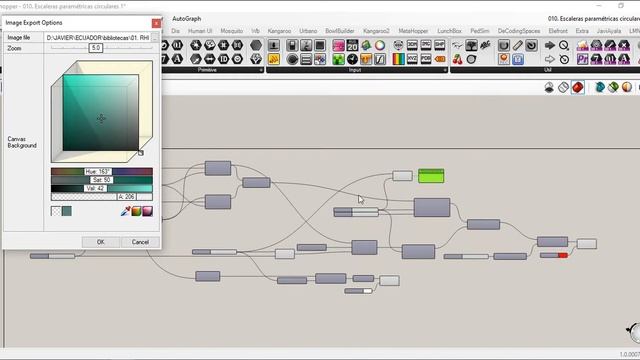The width and height of the screenshot is (640, 360).
Task: Open the AutoGraph menu
Action: click(187, 19)
